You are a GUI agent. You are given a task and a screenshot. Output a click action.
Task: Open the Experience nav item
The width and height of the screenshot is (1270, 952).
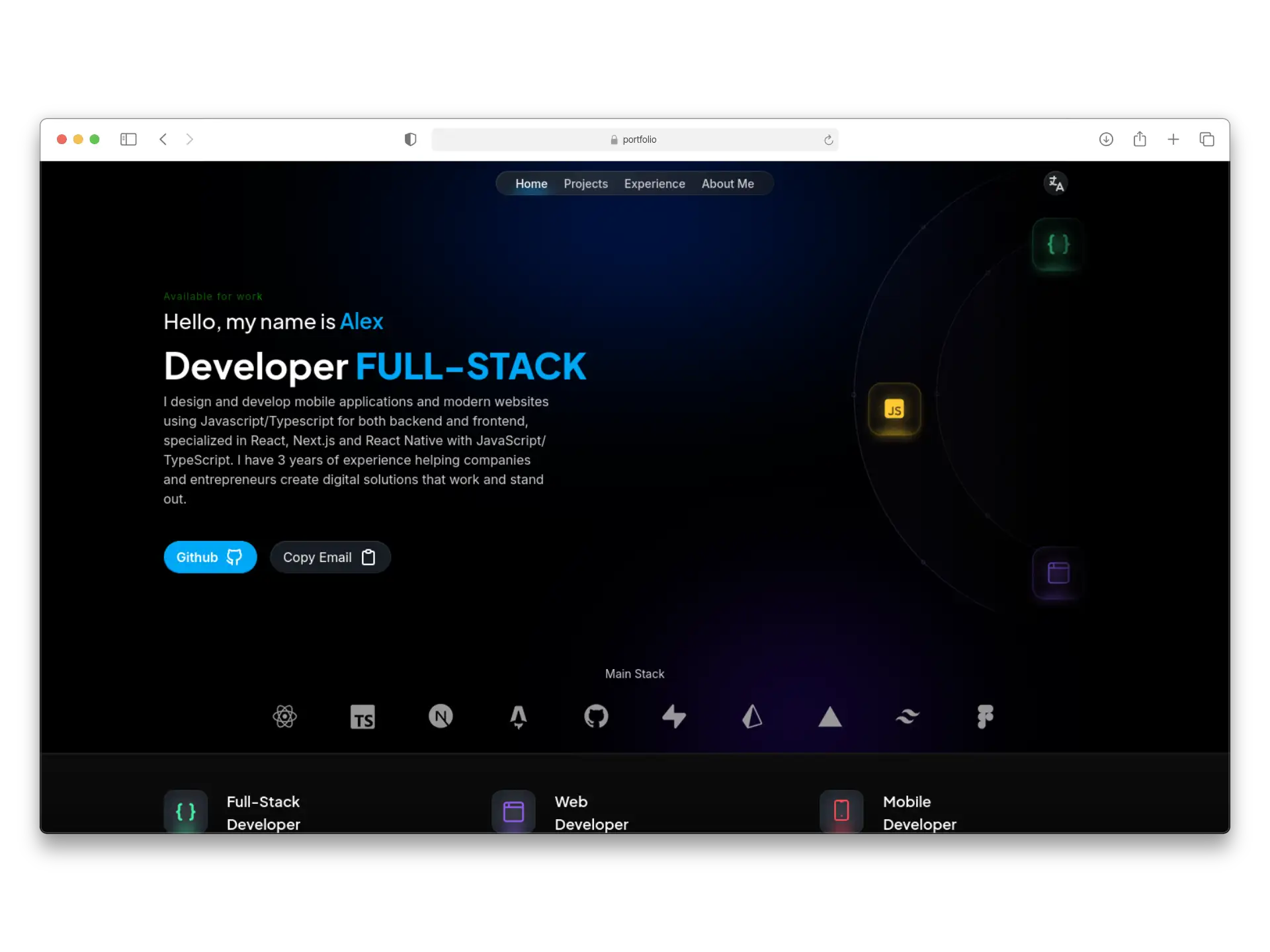[654, 184]
